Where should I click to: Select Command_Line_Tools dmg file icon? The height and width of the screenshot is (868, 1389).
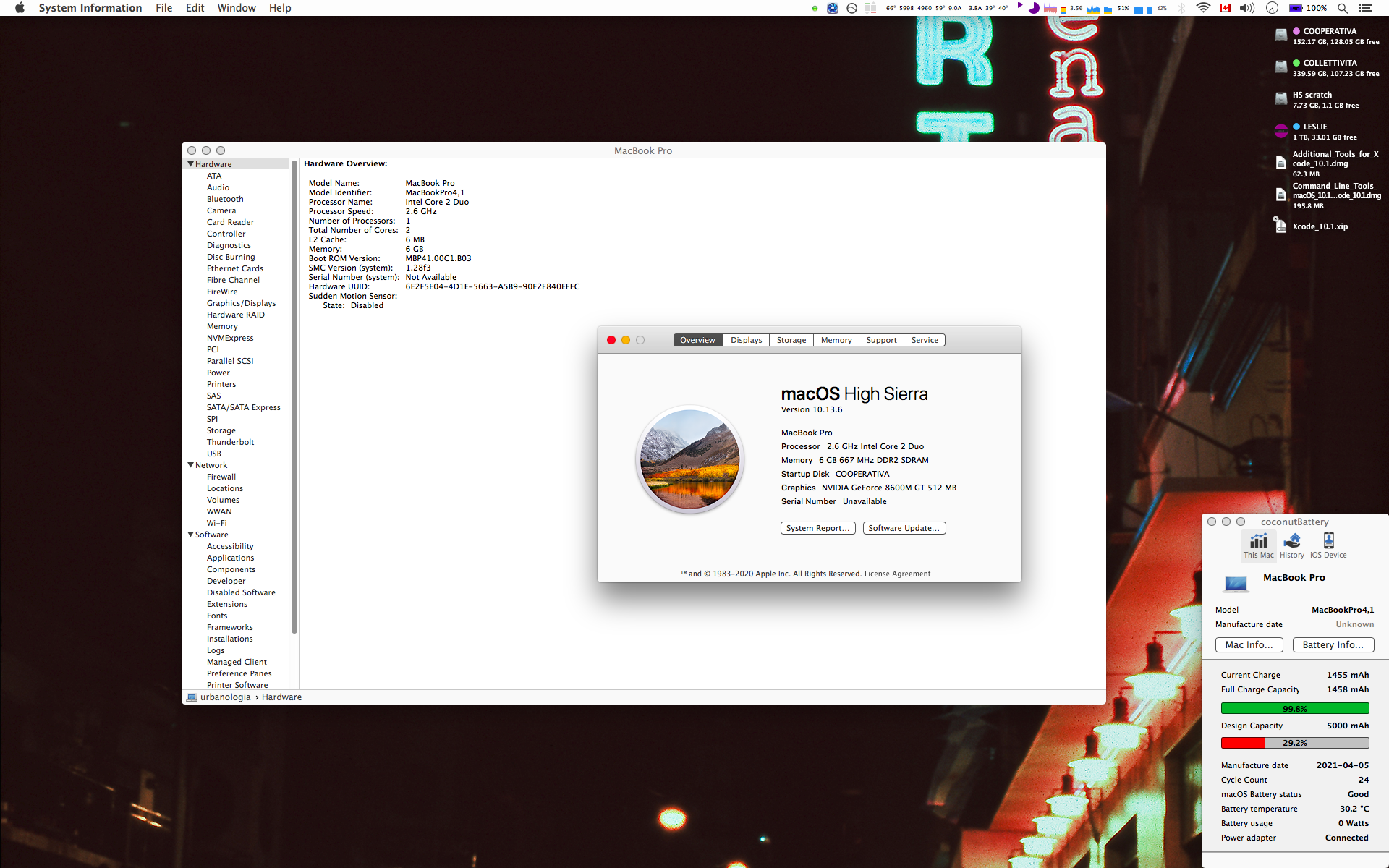[x=1280, y=195]
